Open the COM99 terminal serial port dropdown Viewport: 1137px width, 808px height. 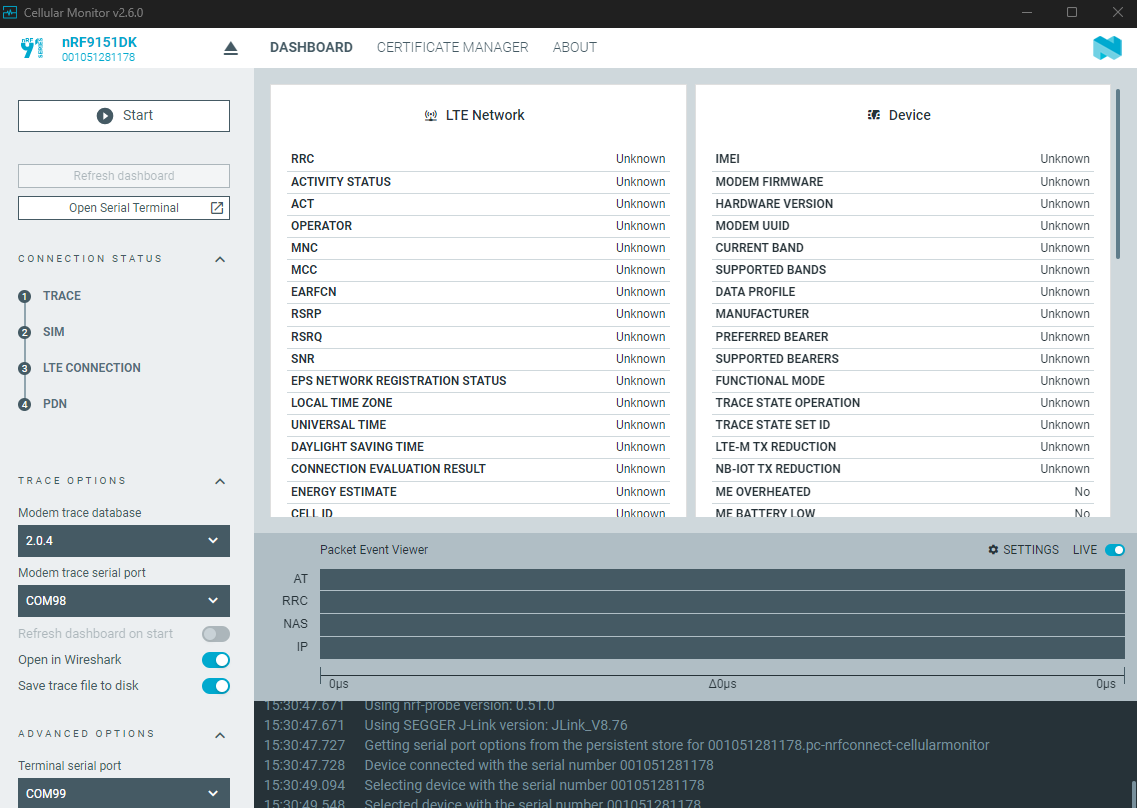[124, 793]
